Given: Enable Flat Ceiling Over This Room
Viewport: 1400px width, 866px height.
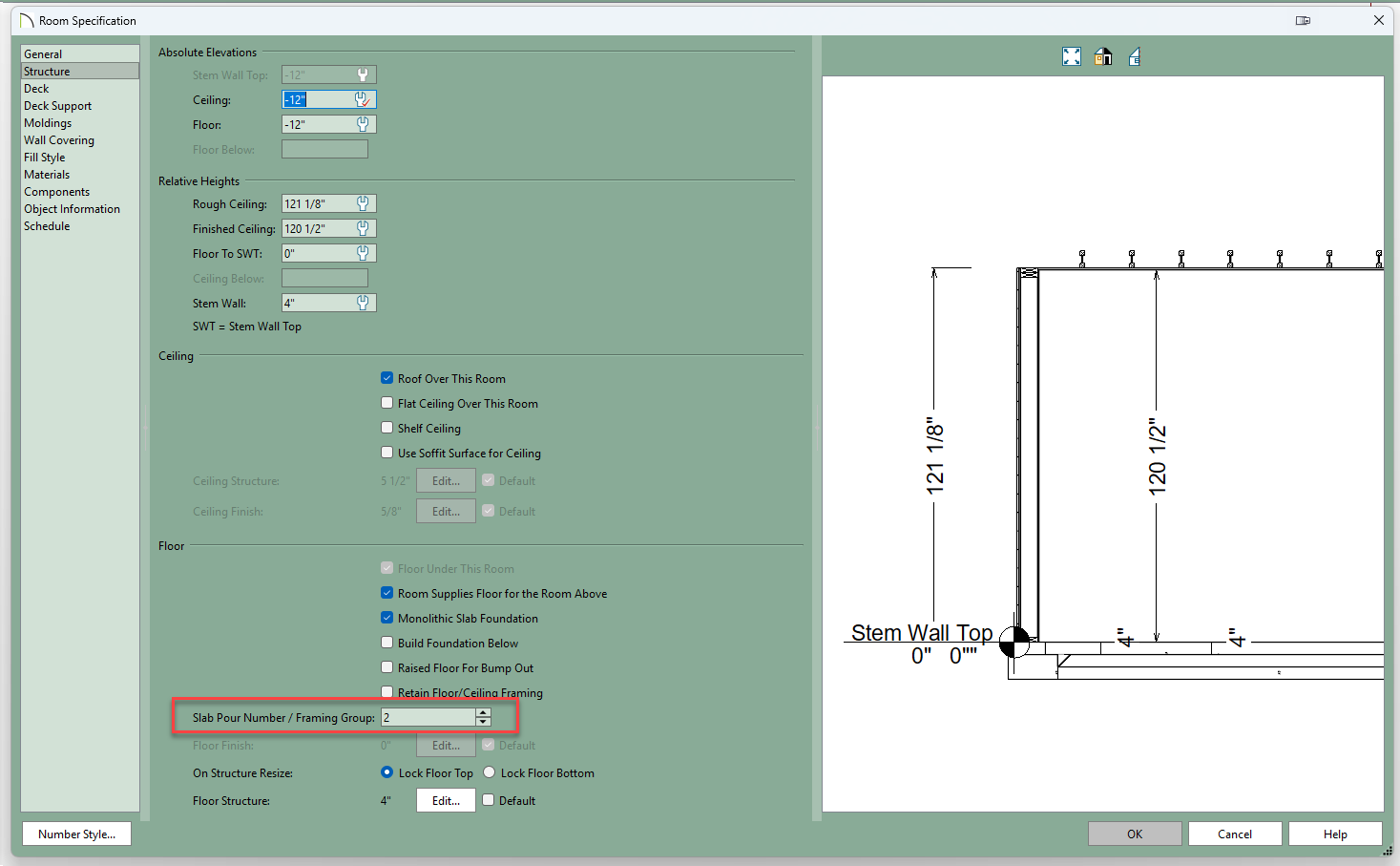Looking at the screenshot, I should pos(387,403).
